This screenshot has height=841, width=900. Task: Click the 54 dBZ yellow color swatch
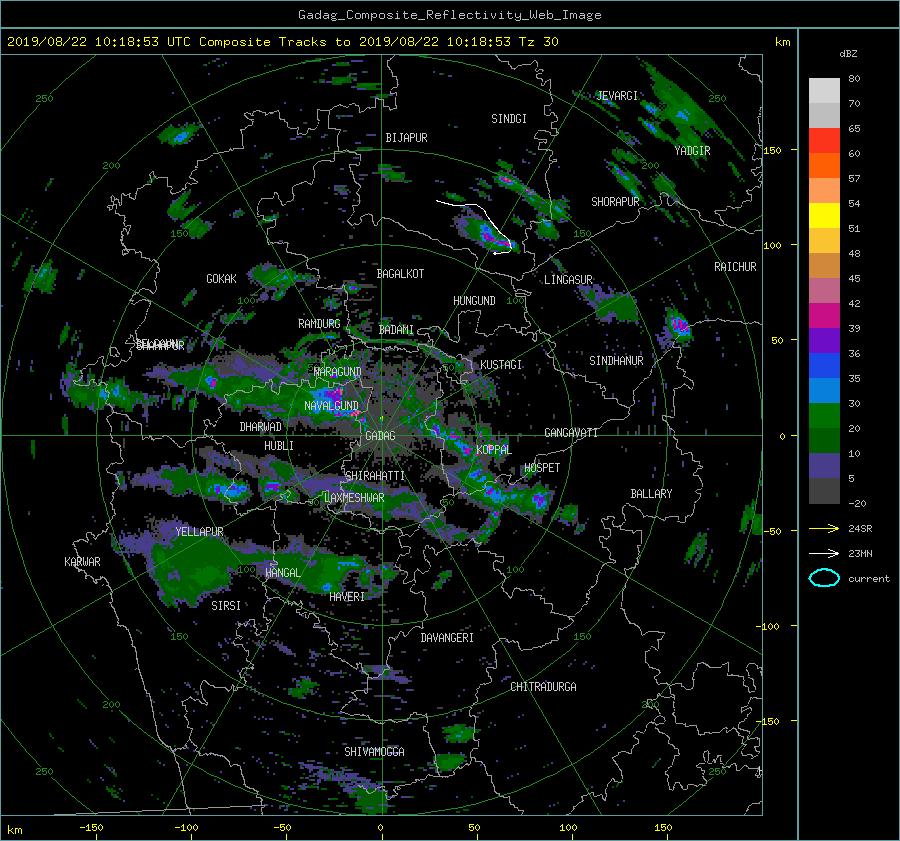tap(824, 215)
